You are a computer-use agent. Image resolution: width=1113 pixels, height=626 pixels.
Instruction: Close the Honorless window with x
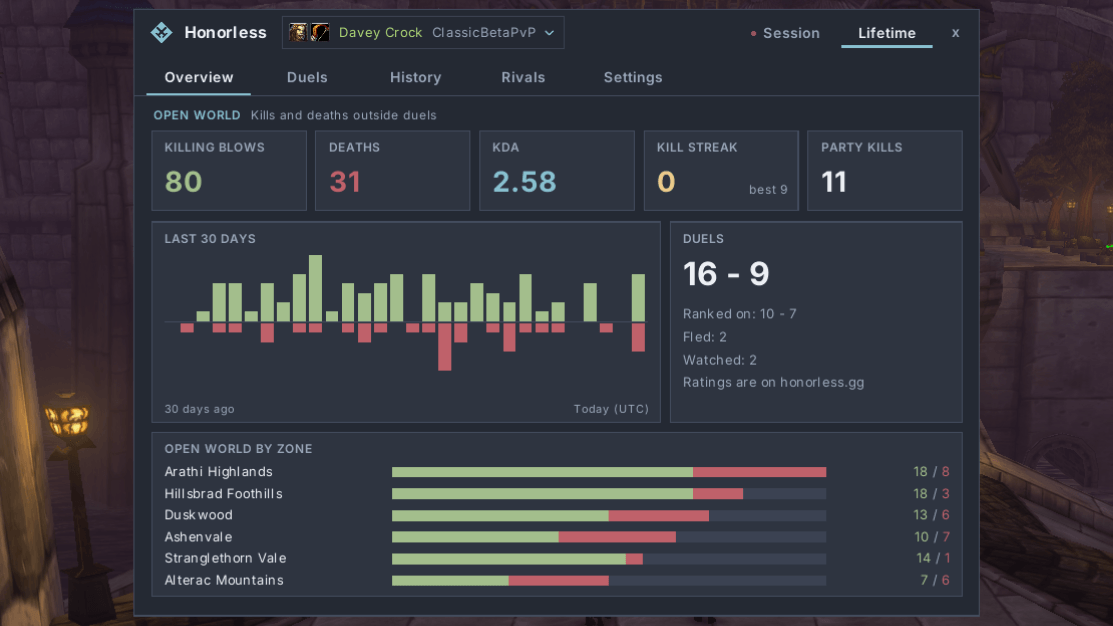pyautogui.click(x=955, y=33)
